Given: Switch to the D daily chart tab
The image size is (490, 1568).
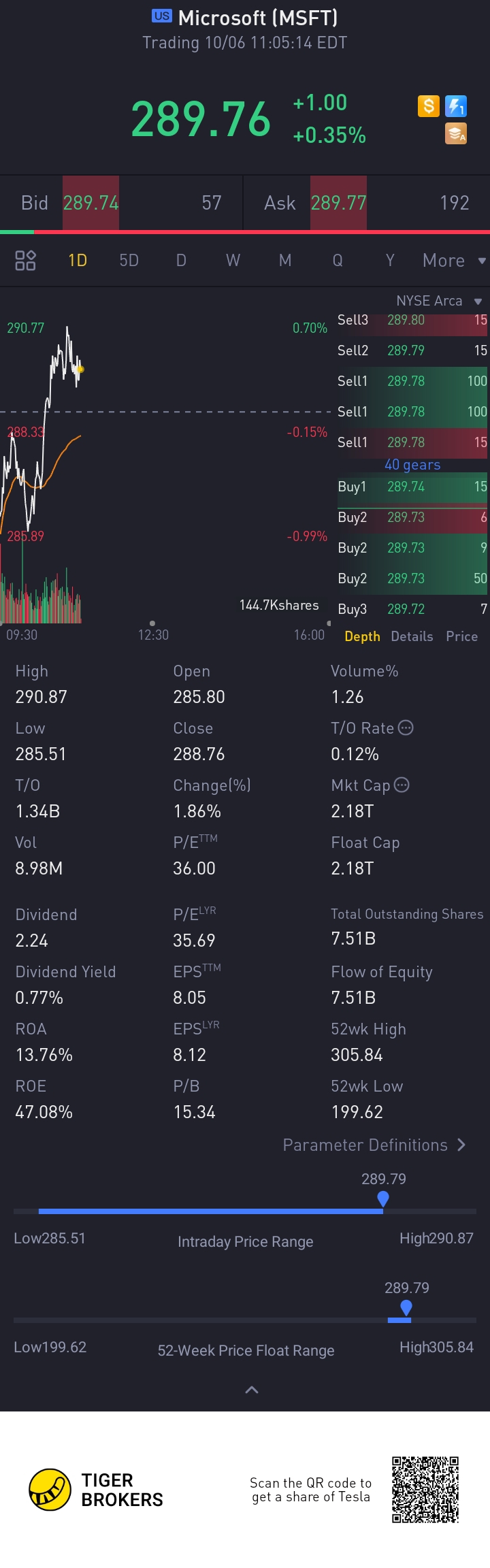Looking at the screenshot, I should [181, 260].
